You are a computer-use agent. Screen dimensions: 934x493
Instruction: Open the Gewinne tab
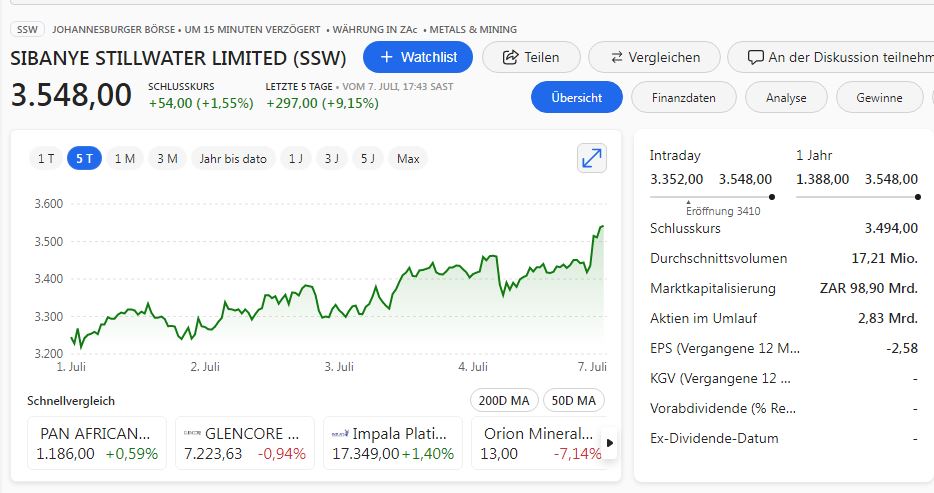point(879,98)
